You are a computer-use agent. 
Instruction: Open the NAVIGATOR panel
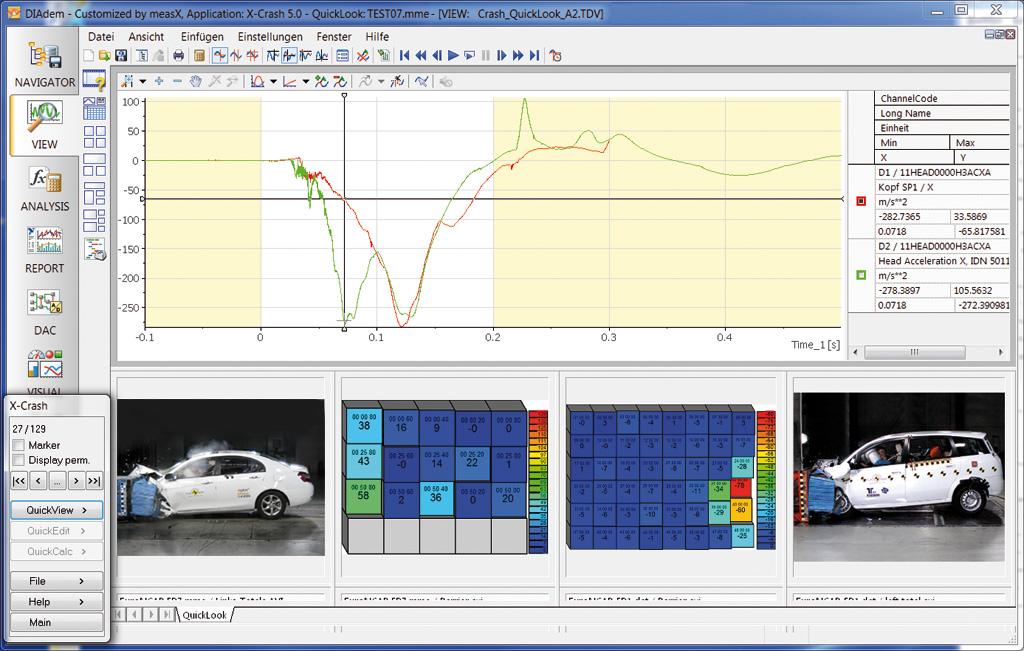coord(44,63)
